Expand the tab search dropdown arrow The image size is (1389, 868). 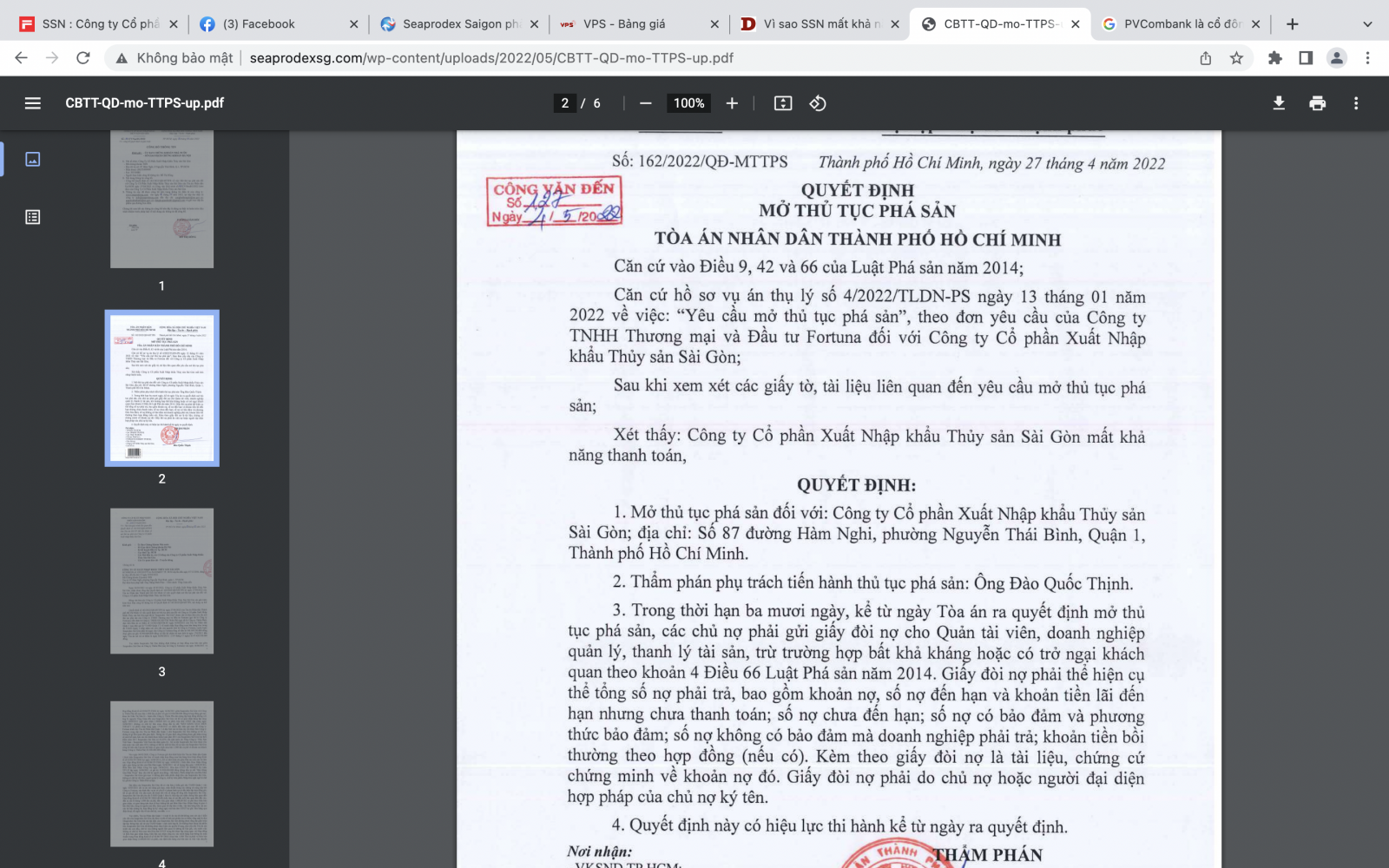(x=1368, y=24)
